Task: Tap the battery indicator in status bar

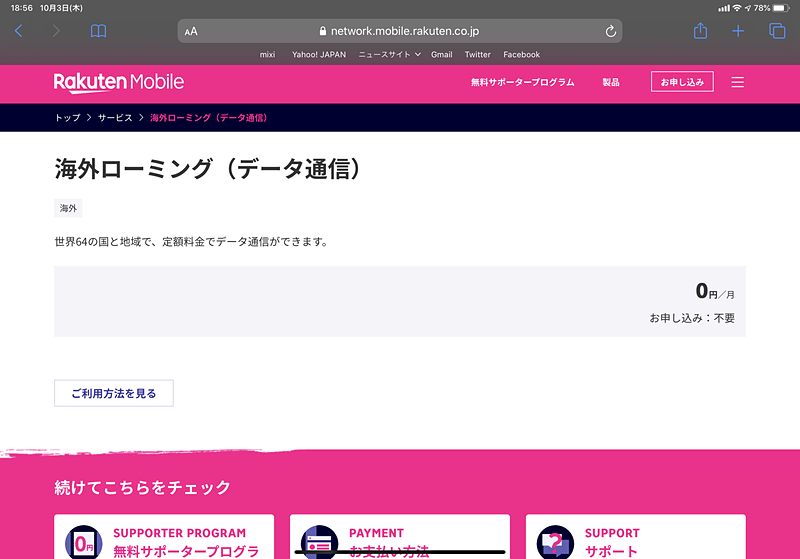Action: pos(781,8)
